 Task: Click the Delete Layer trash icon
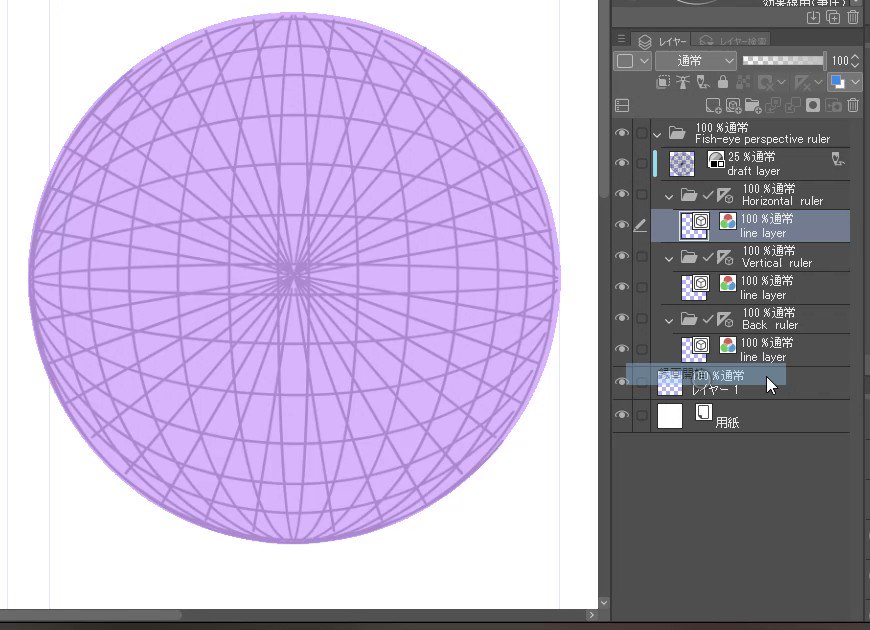[853, 105]
